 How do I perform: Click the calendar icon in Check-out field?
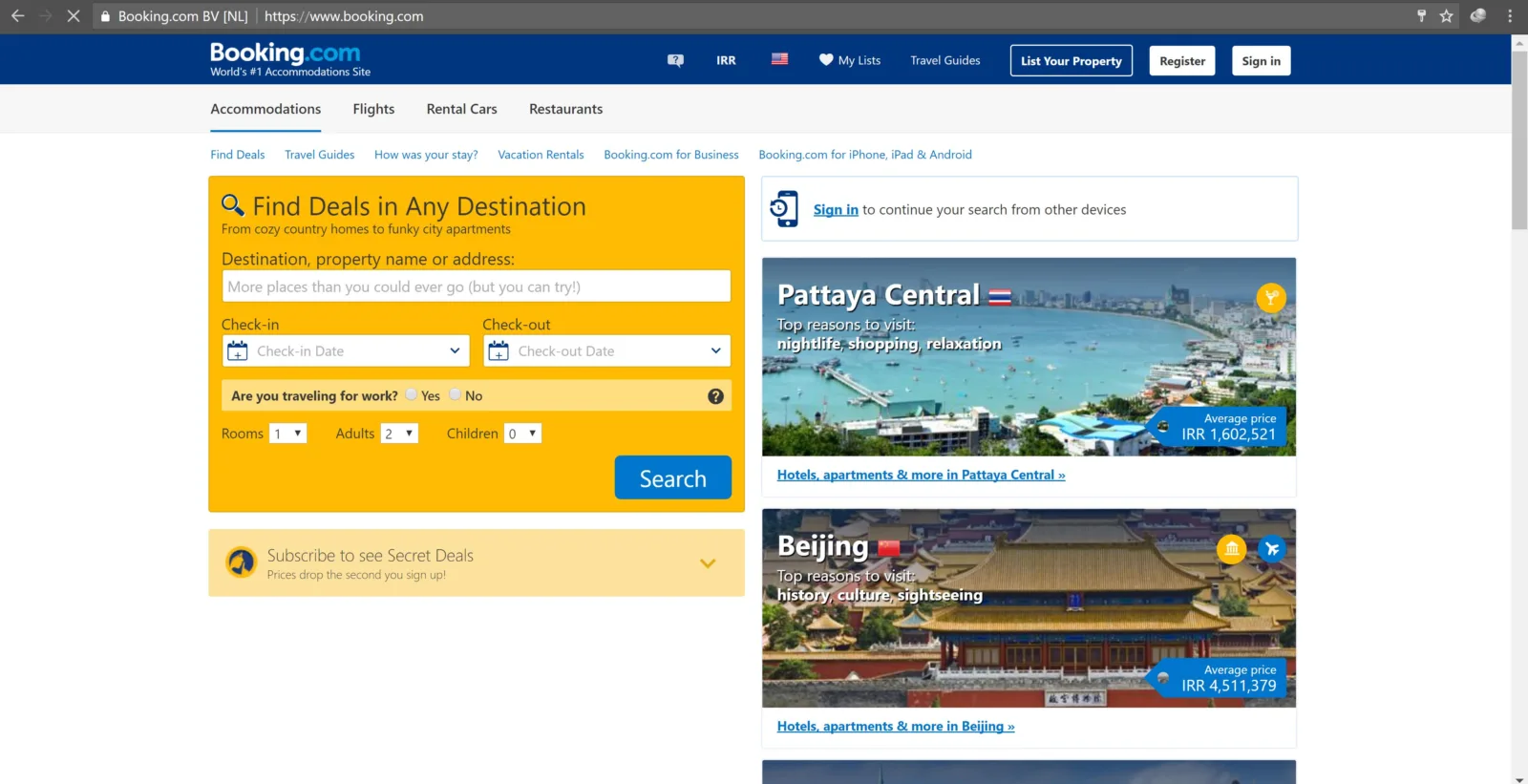click(x=499, y=351)
